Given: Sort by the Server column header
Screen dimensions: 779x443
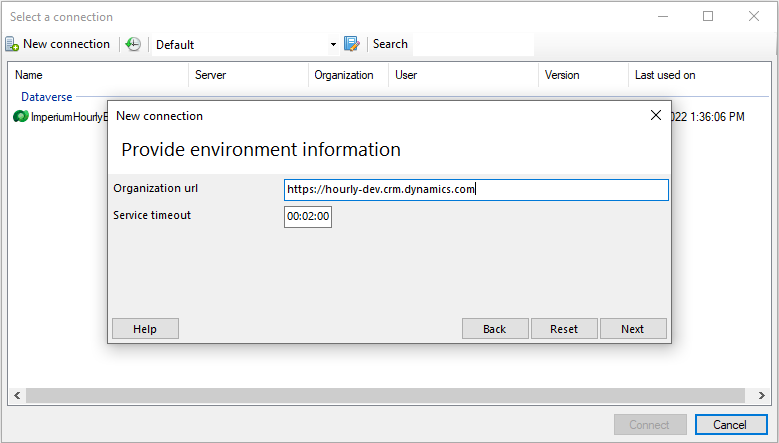Looking at the screenshot, I should coord(248,75).
